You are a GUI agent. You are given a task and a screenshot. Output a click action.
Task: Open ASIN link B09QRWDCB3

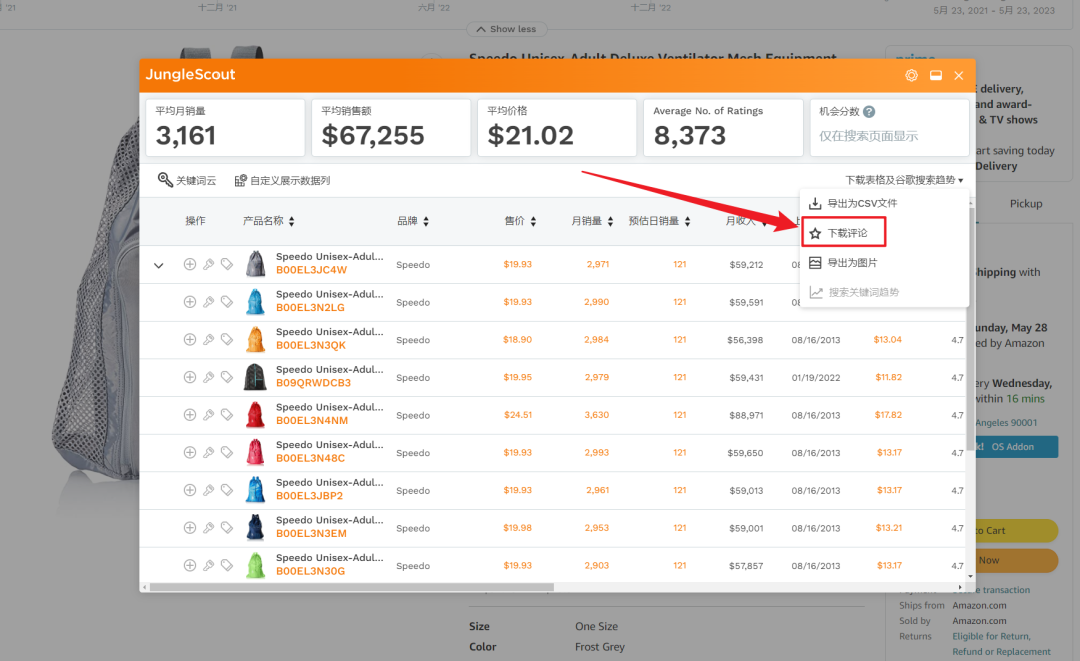pyautogui.click(x=313, y=383)
